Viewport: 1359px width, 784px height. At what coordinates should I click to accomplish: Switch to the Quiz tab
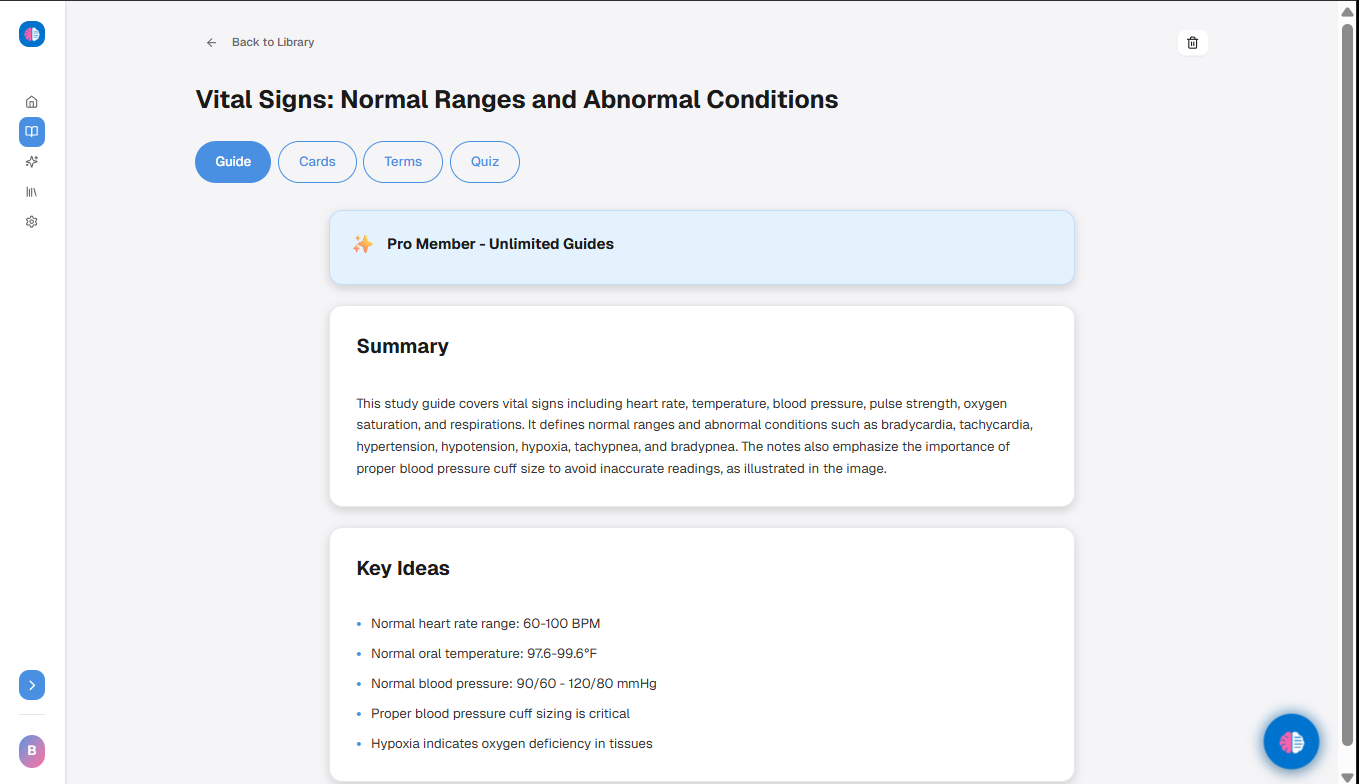pyautogui.click(x=485, y=161)
